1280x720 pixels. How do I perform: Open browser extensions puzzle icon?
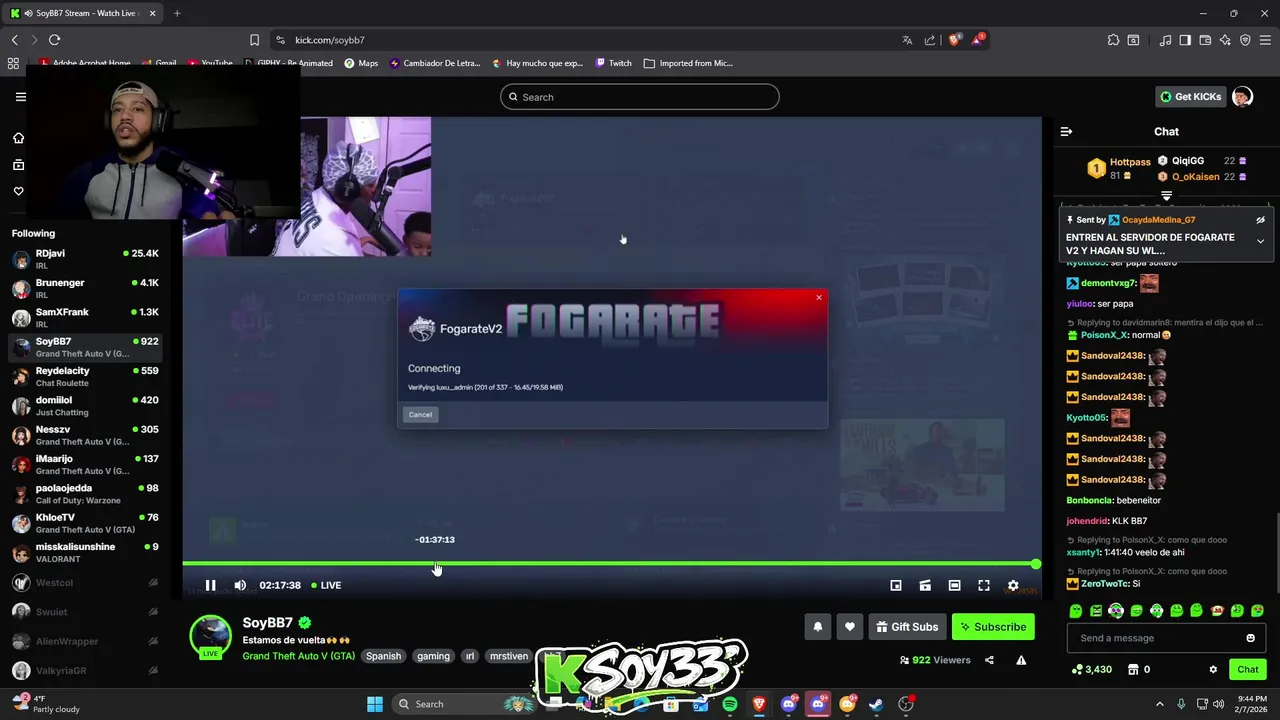1113,40
